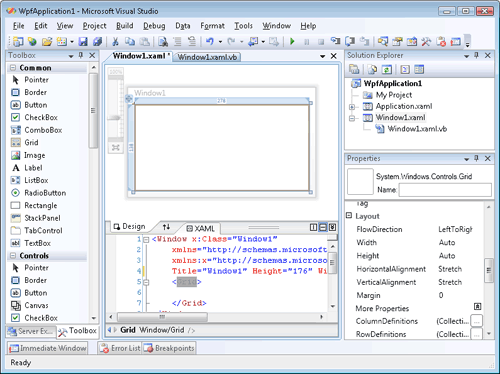Click the fit-to-view button below zoom slider
The width and height of the screenshot is (500, 374).
point(116,148)
